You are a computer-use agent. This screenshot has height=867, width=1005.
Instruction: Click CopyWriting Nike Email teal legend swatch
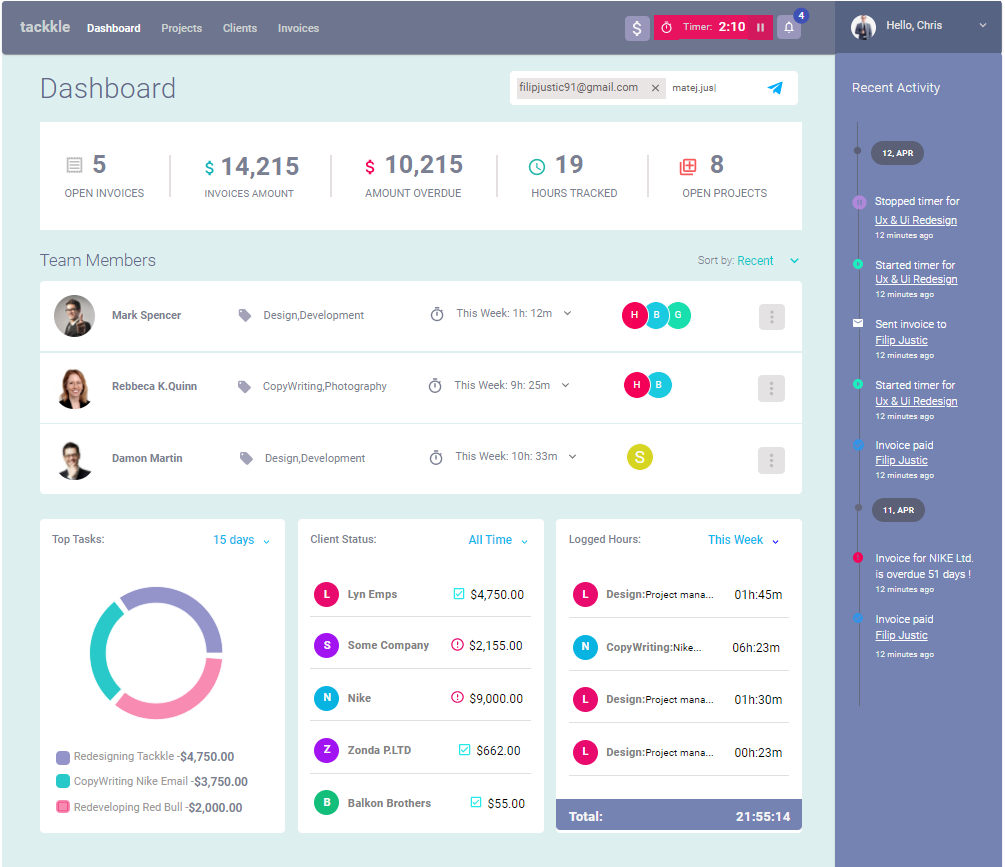pyautogui.click(x=63, y=781)
